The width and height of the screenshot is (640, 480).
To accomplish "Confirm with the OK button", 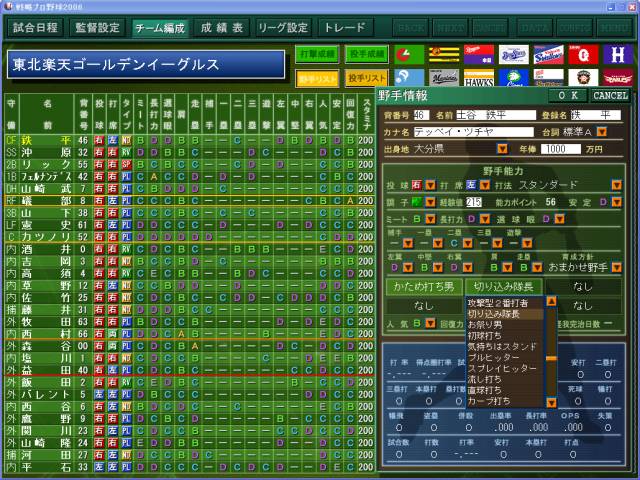I will [568, 96].
